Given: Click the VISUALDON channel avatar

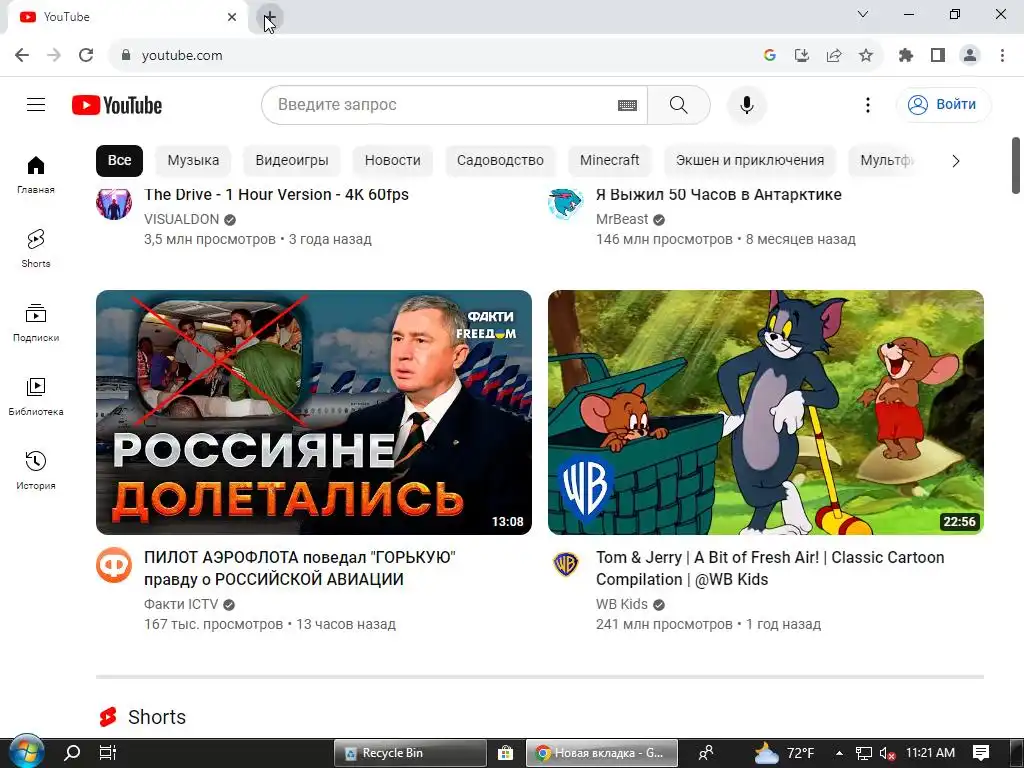Looking at the screenshot, I should (114, 202).
